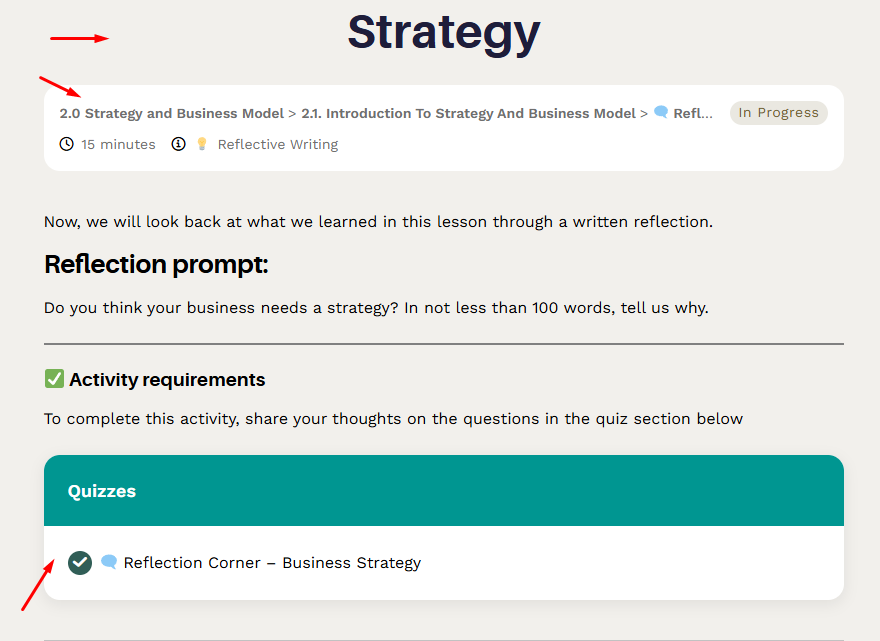880x641 pixels.
Task: Click the completed check circle in quiz row
Action: tap(80, 562)
